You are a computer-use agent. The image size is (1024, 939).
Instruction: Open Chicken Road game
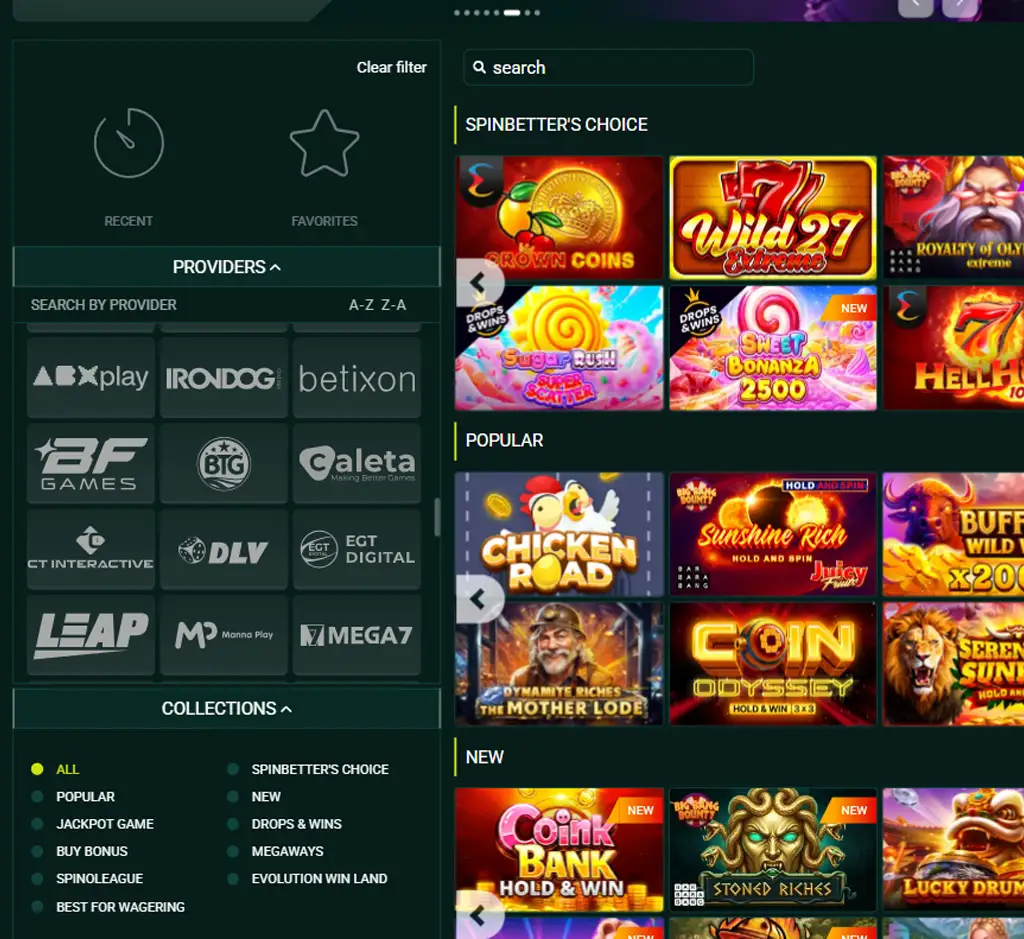(559, 534)
